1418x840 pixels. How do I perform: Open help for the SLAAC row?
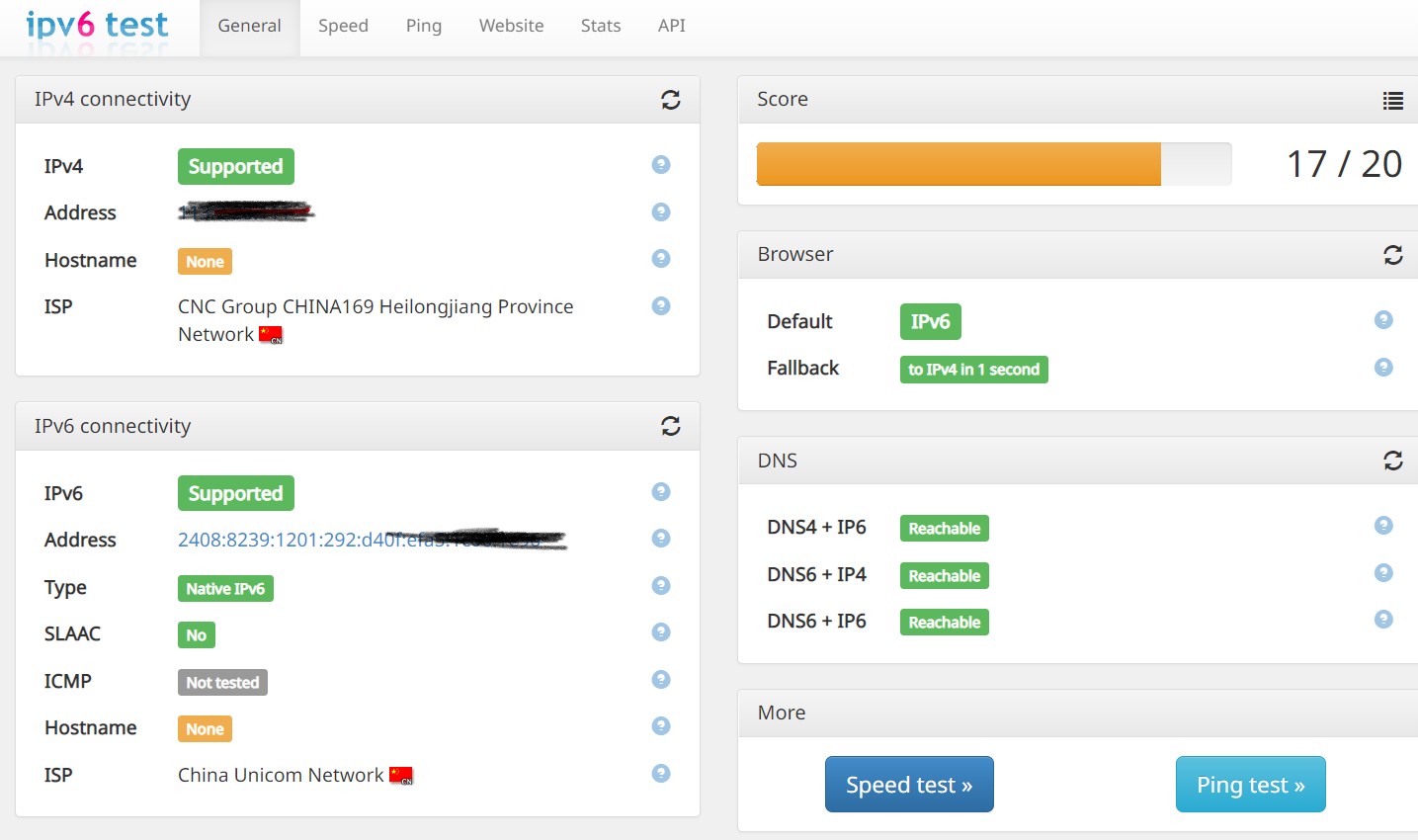coord(661,632)
